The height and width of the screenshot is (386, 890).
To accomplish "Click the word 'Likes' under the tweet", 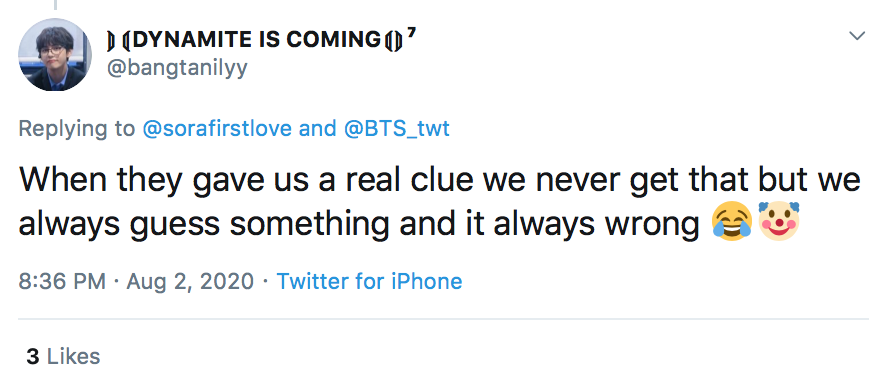I will 73,356.
